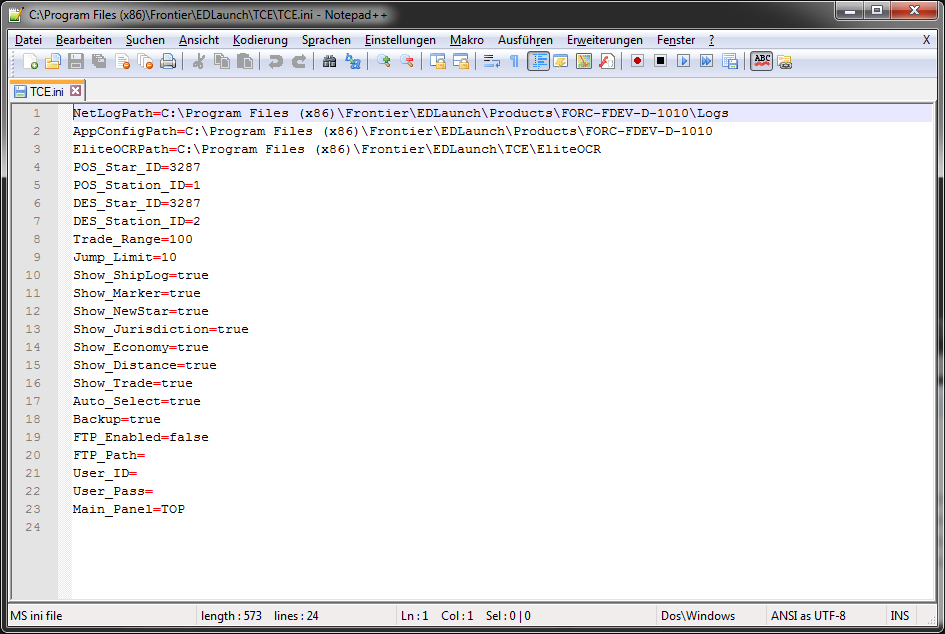Open the Document Map panel icon
The image size is (945, 634).
pyautogui.click(x=584, y=61)
